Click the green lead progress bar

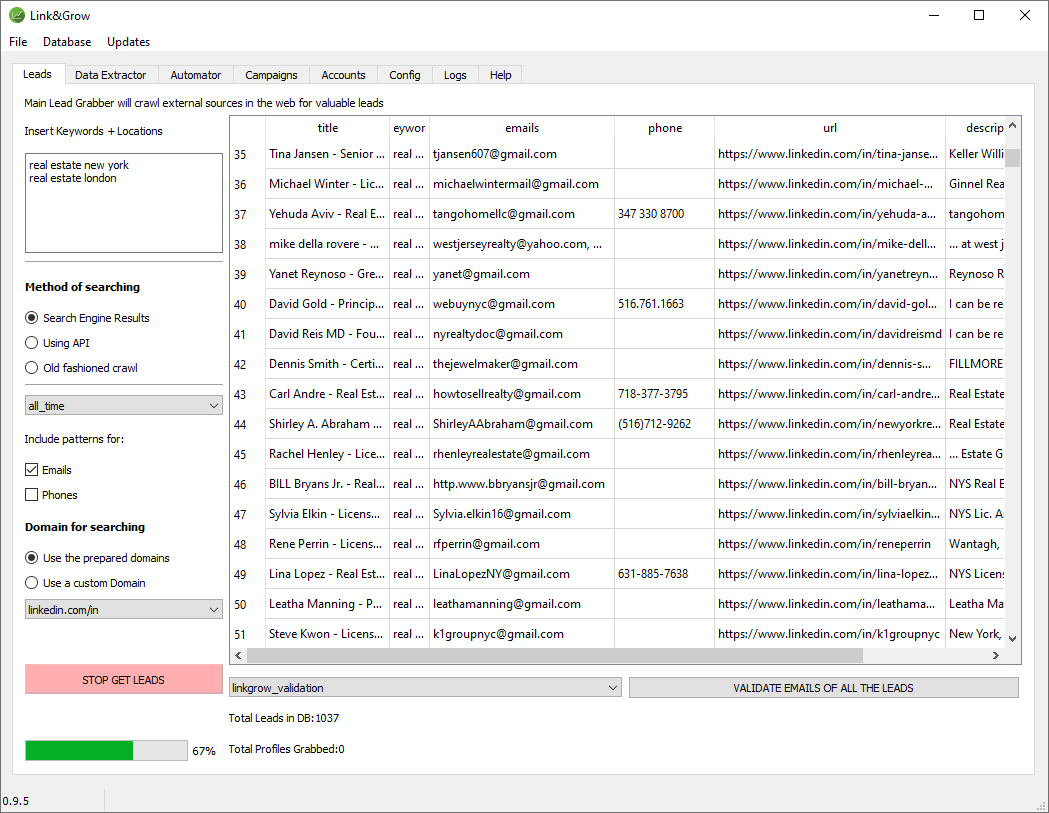coord(105,750)
